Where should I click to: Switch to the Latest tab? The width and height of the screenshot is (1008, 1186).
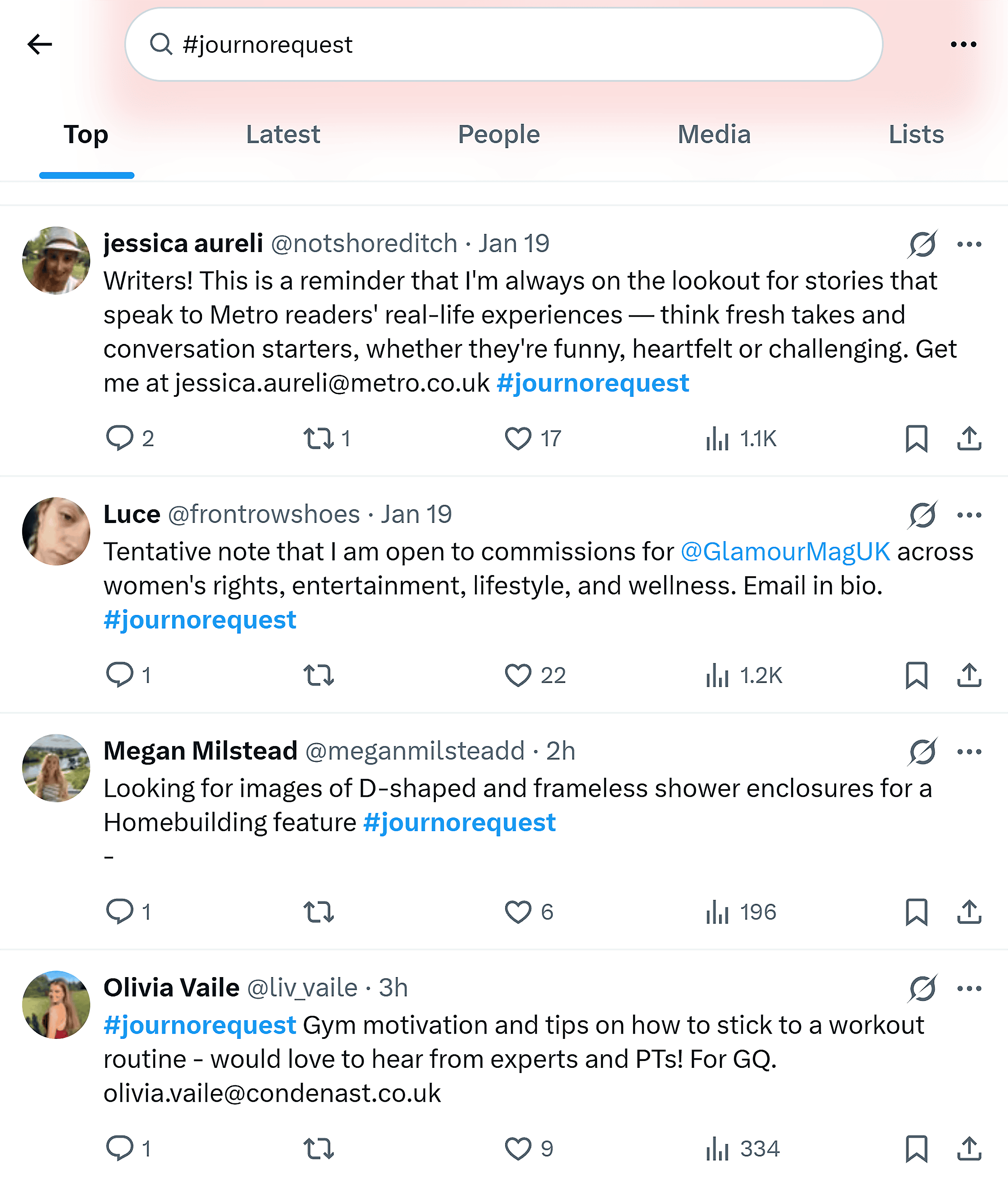click(283, 135)
